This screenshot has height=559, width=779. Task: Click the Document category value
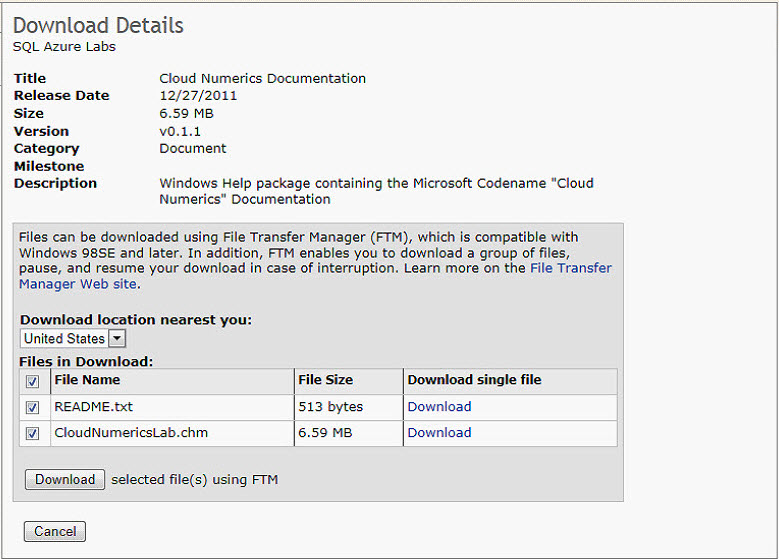pos(192,148)
